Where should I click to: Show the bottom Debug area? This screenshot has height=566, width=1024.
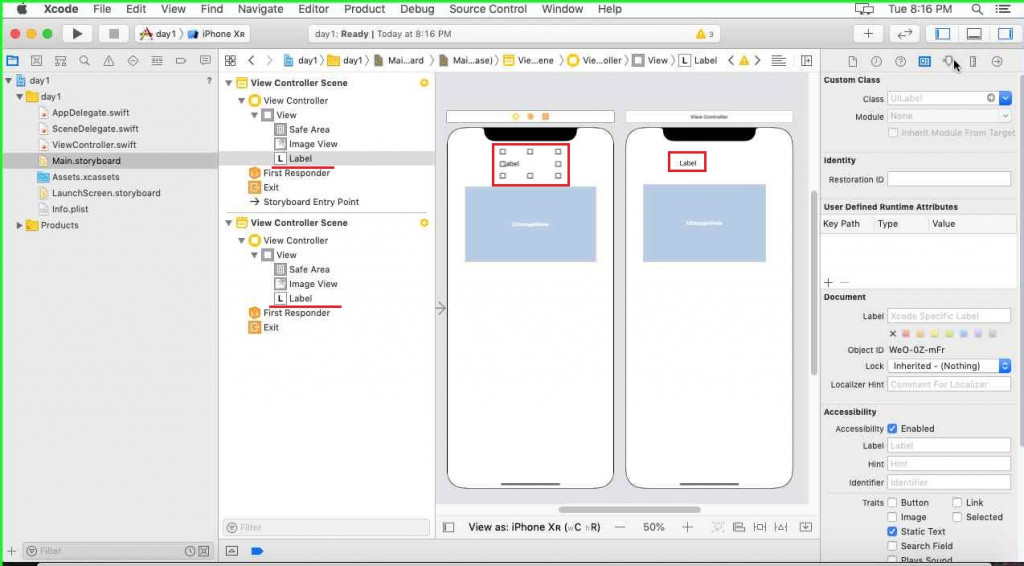click(974, 33)
